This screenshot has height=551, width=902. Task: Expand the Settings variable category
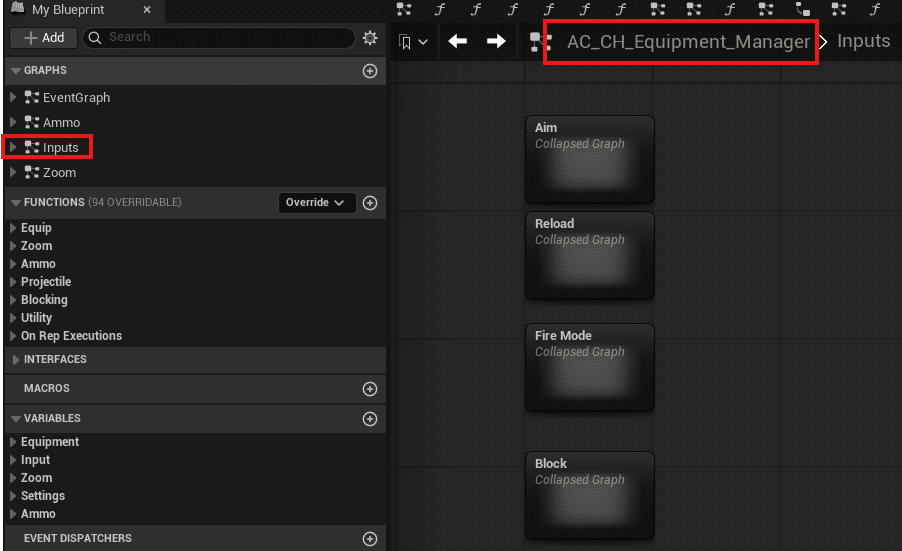click(13, 496)
